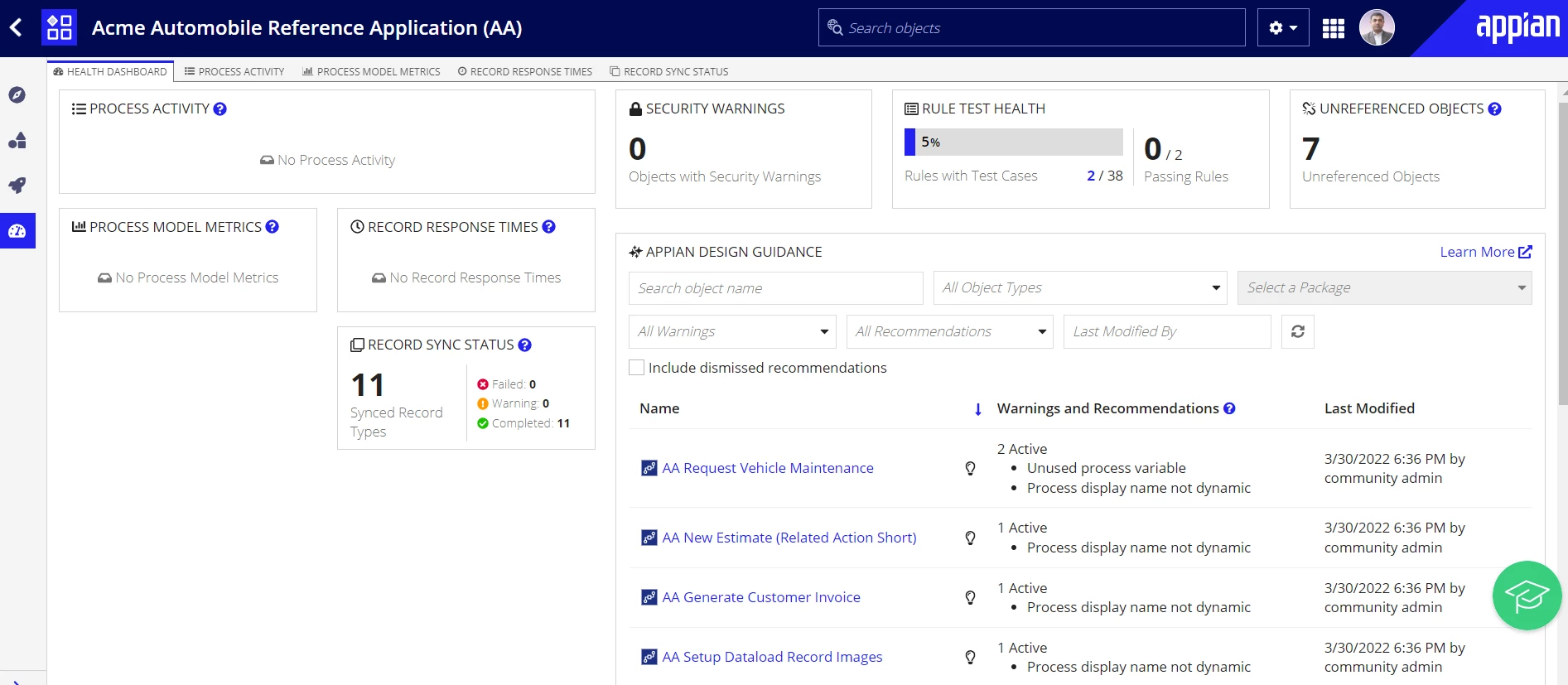This screenshot has height=685, width=1568.
Task: Focus the Last Modified By field
Action: [x=1167, y=331]
